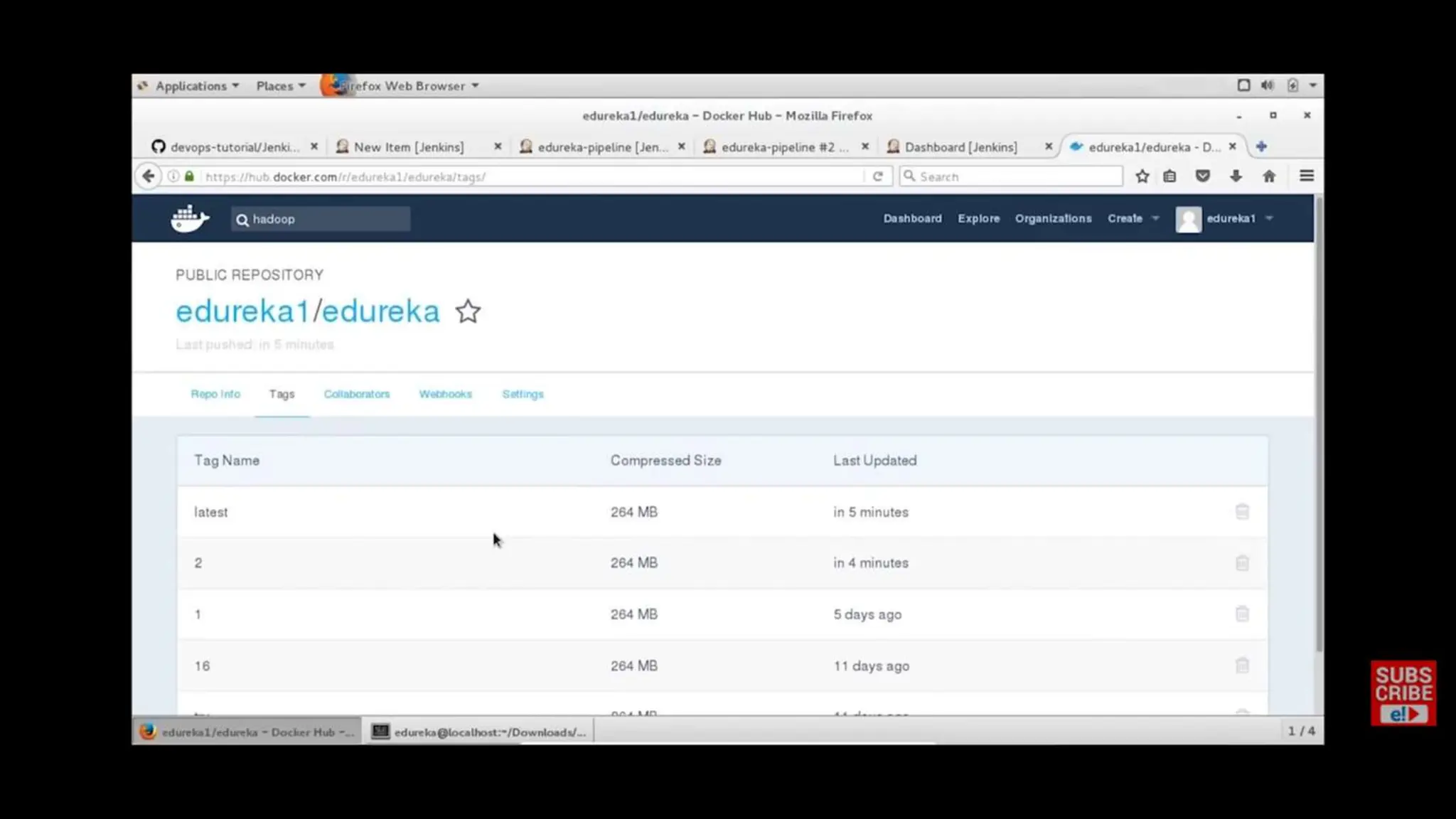Open the Webhooks tab
This screenshot has height=819, width=1456.
[x=445, y=394]
